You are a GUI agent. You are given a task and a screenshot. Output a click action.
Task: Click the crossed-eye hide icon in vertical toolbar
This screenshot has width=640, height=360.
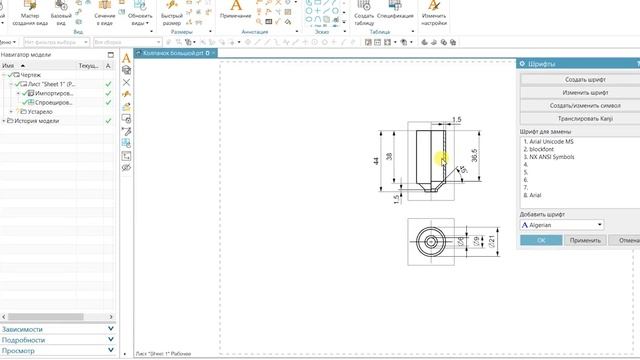(126, 168)
